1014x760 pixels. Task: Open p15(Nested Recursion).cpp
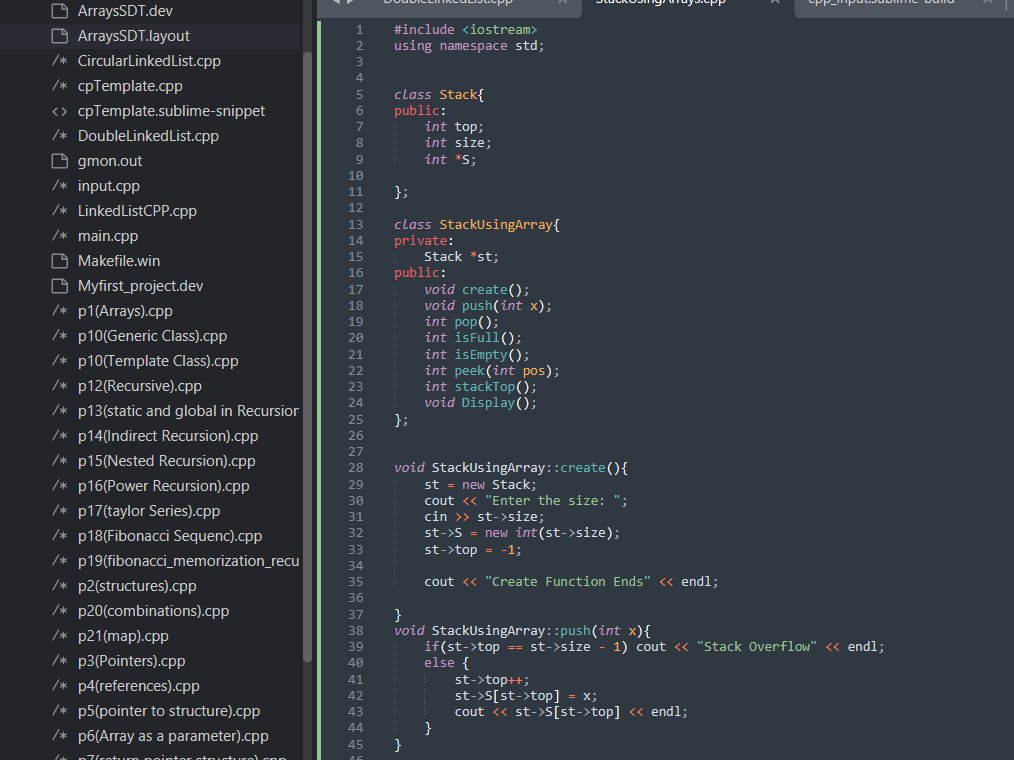166,461
